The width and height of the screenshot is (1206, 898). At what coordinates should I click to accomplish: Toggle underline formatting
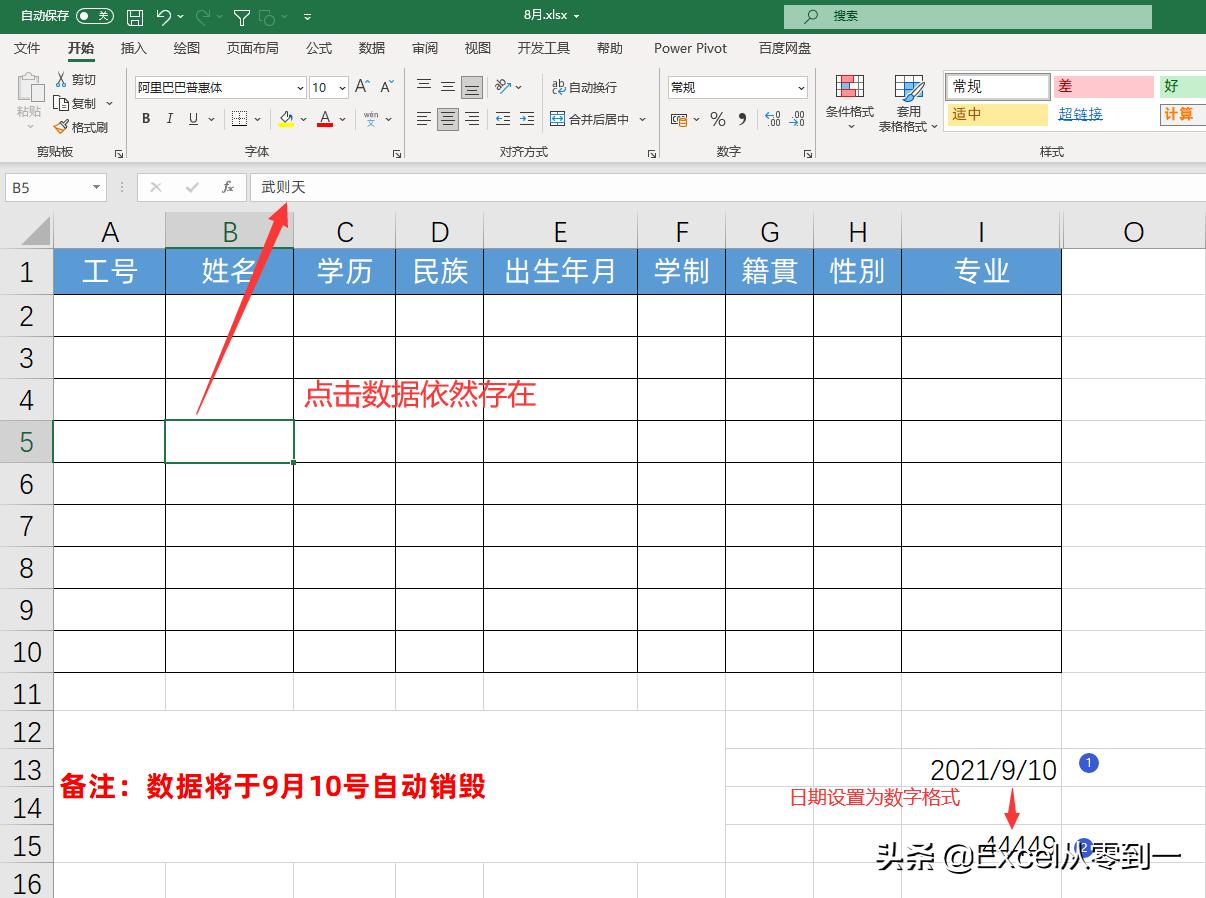tap(193, 119)
